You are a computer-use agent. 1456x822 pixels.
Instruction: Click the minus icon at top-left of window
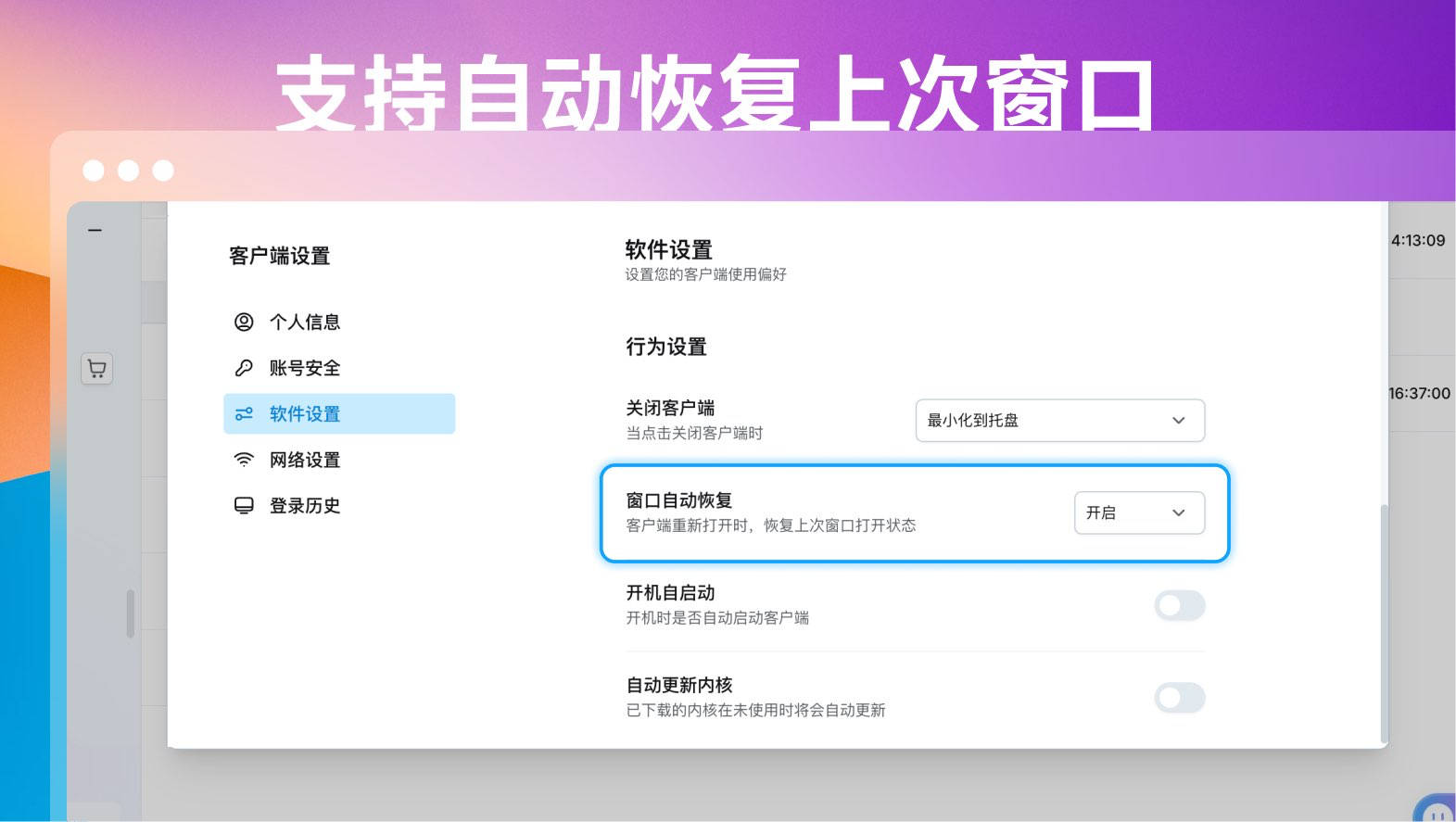[95, 230]
